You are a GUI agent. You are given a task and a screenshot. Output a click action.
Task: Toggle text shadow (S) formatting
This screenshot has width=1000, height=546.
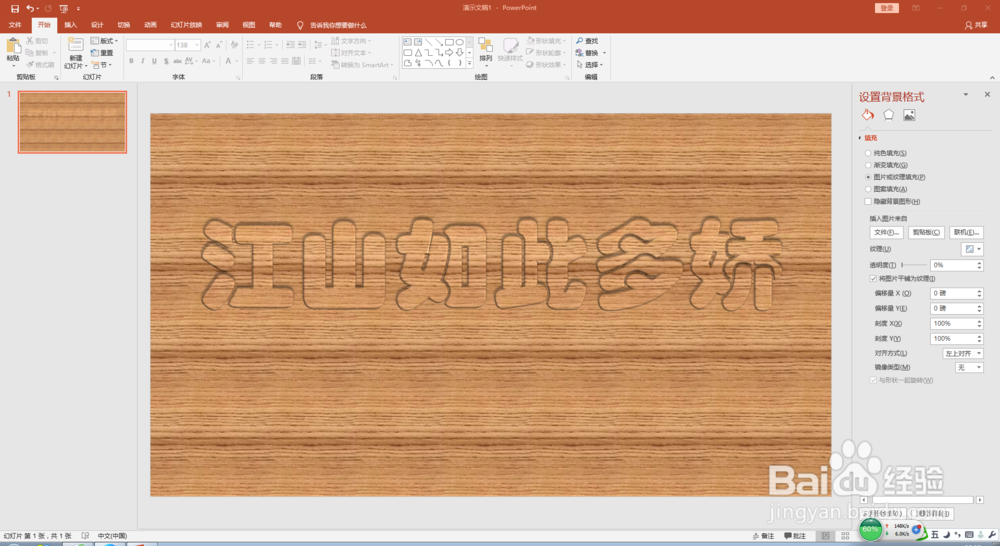(166, 61)
